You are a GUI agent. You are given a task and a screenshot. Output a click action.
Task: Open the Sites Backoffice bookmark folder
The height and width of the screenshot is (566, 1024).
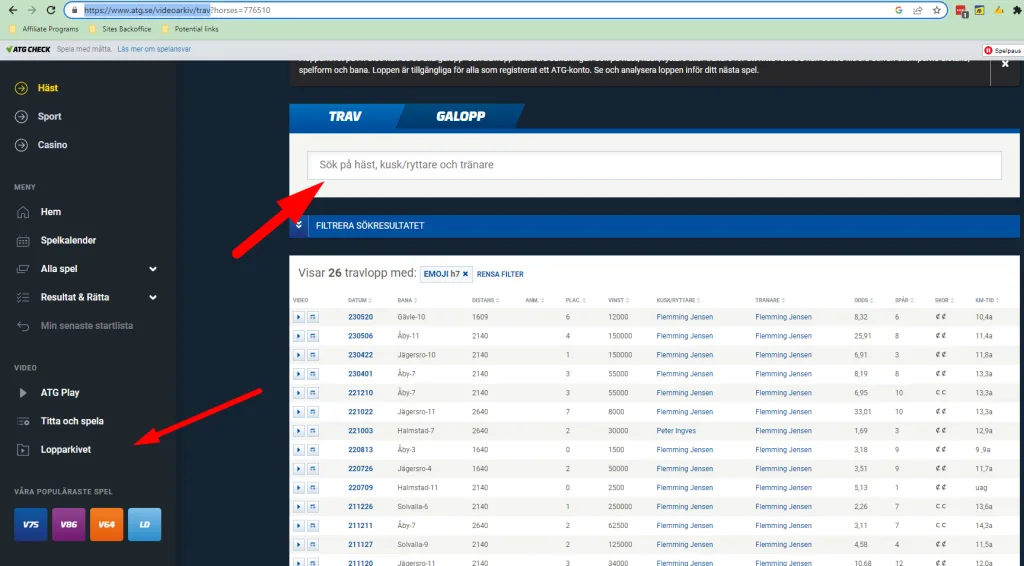click(121, 29)
